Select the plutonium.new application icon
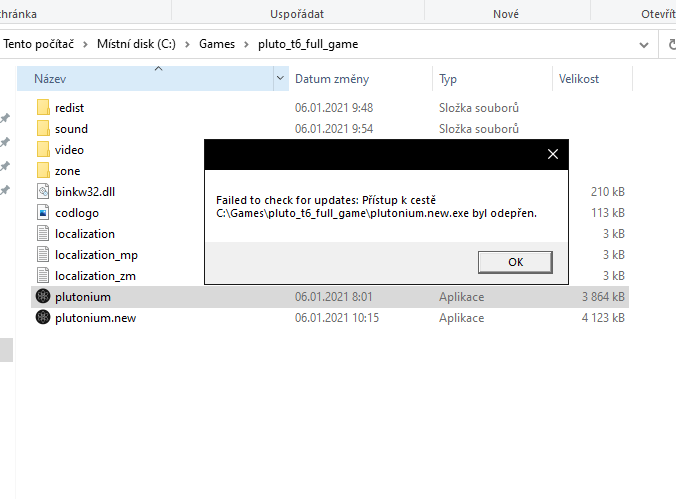Screen dimensions: 676x499 coord(43,318)
